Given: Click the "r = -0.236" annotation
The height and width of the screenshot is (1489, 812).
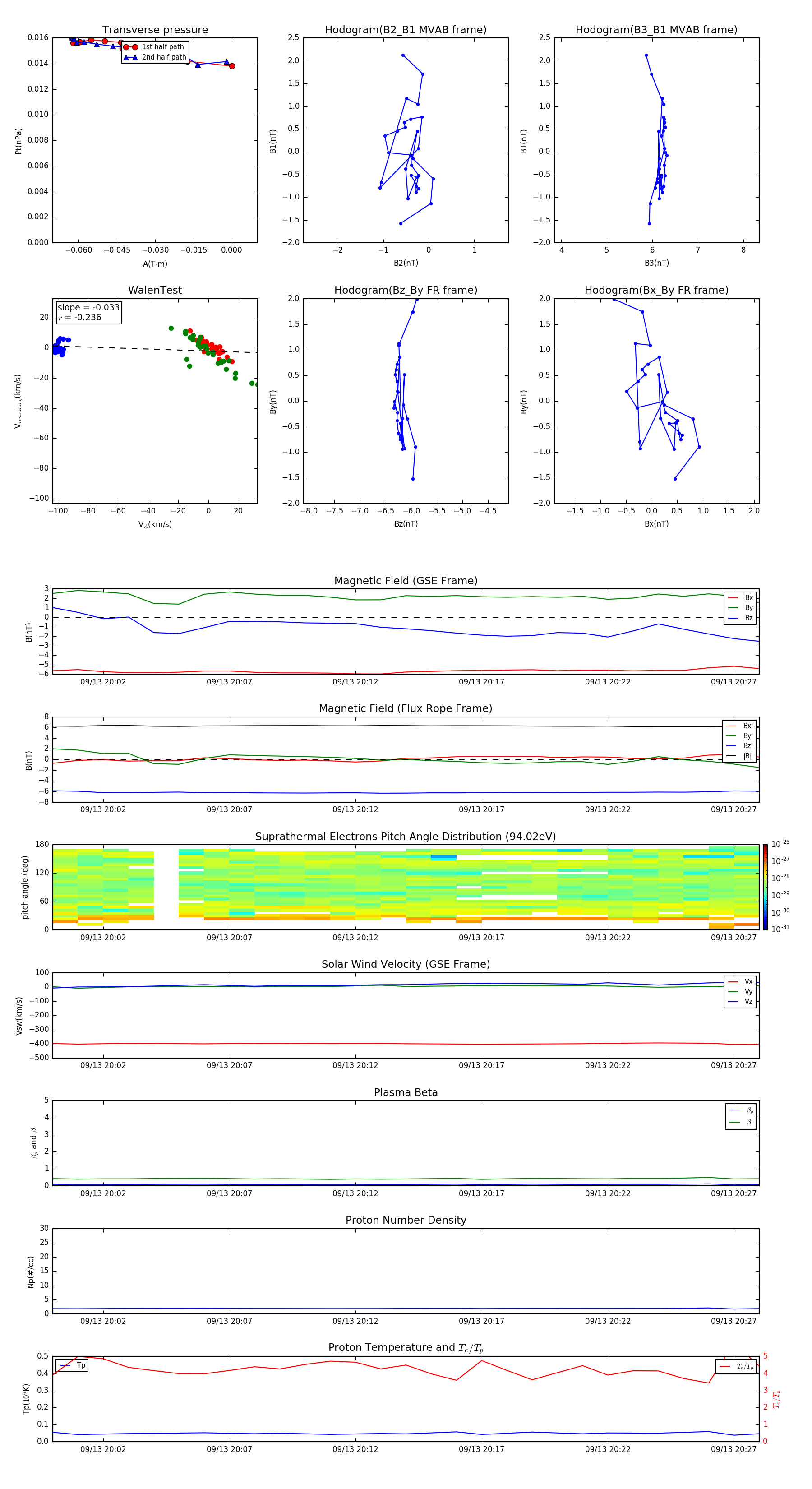Looking at the screenshot, I should [x=80, y=317].
